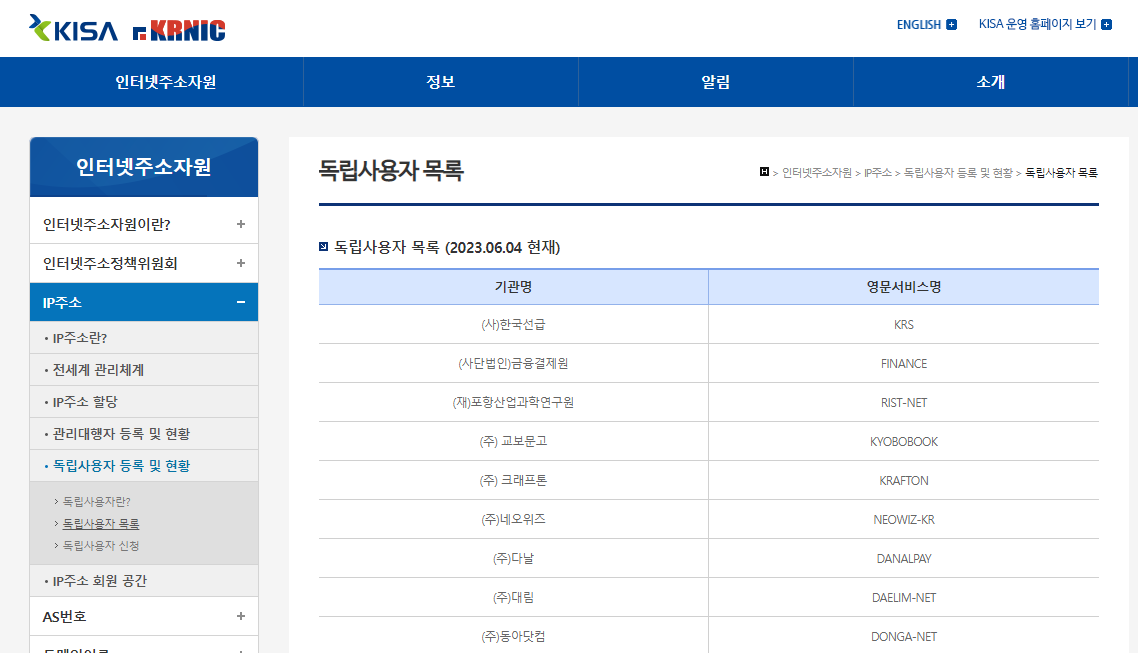Select the KRAFTON cell
This screenshot has width=1138, height=653.
coord(904,480)
